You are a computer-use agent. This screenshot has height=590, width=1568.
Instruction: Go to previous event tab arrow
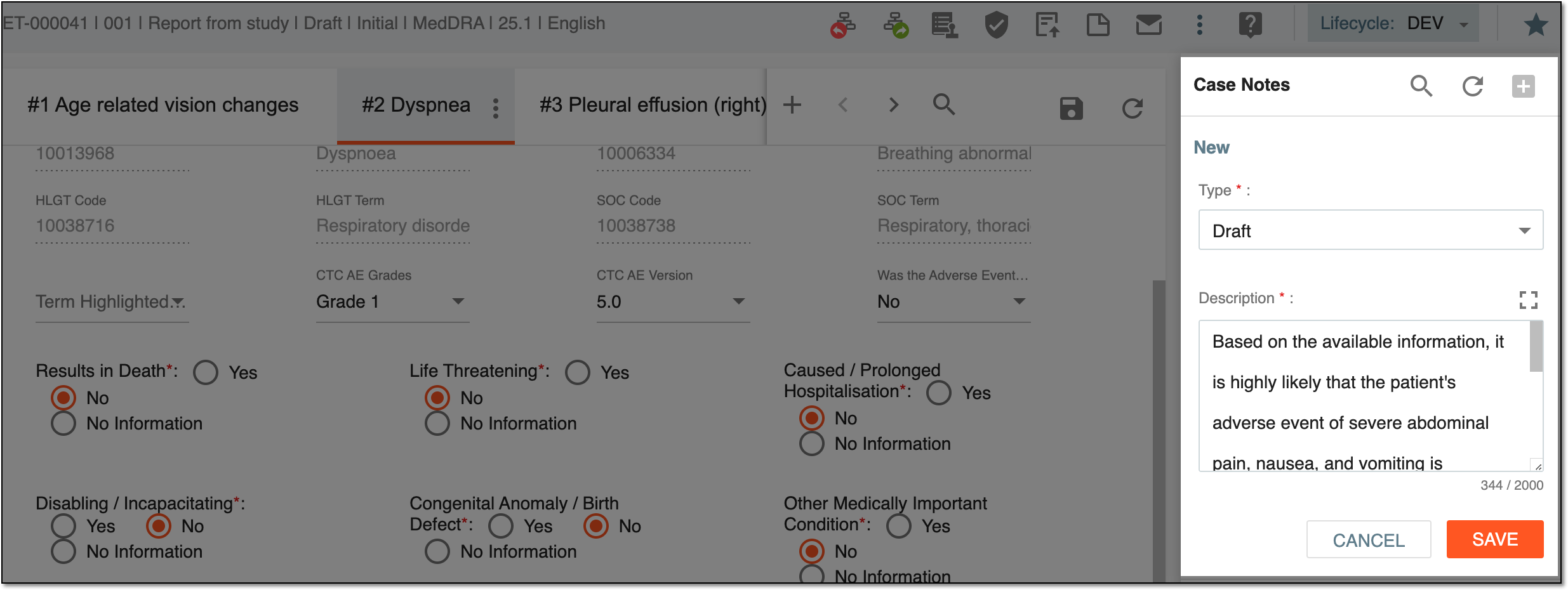pyautogui.click(x=842, y=105)
